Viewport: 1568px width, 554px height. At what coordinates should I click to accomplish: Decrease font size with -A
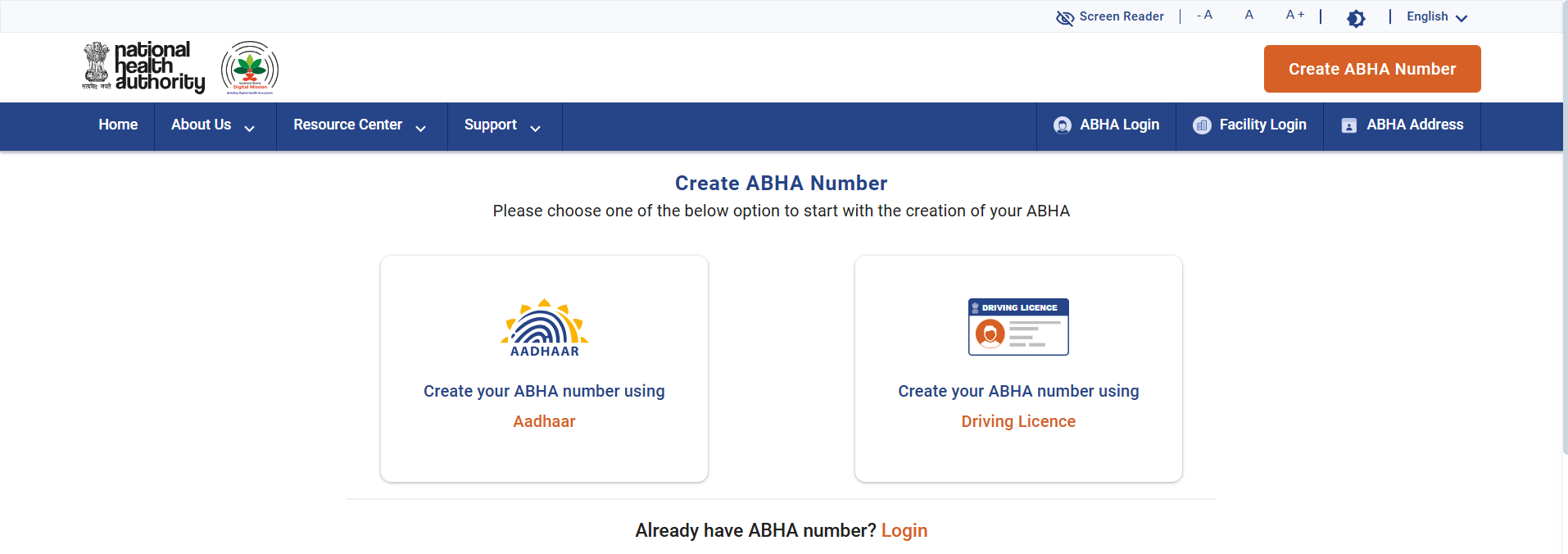pos(1204,16)
